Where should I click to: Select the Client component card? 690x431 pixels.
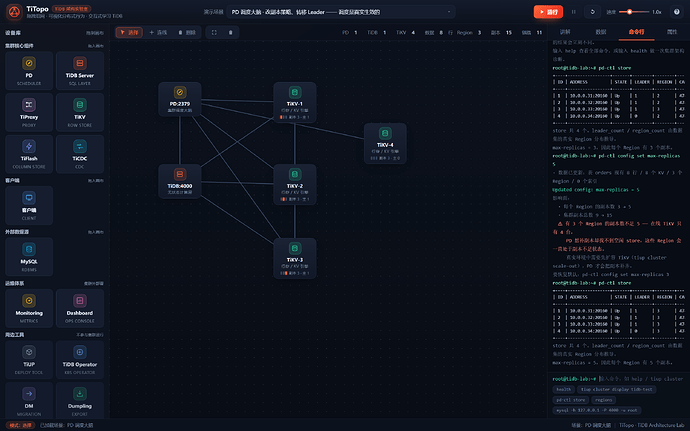pyautogui.click(x=29, y=205)
